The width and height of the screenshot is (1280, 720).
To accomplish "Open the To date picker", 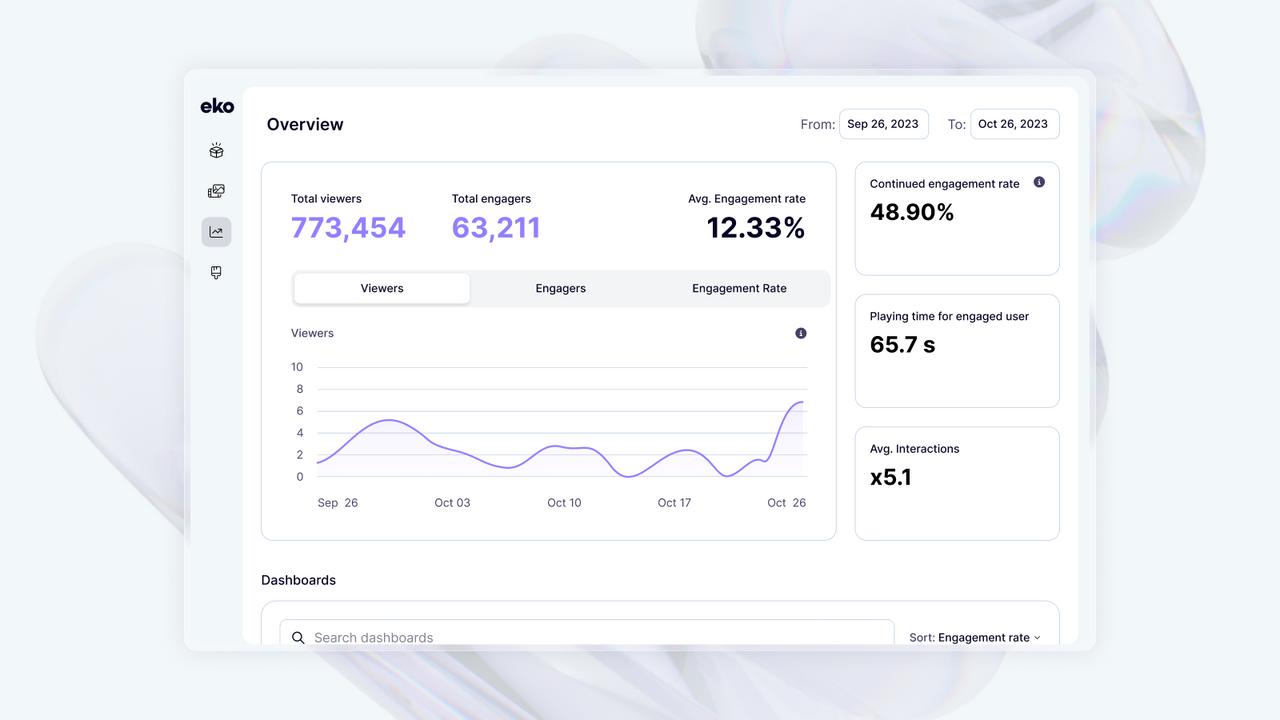I will pyautogui.click(x=1014, y=124).
